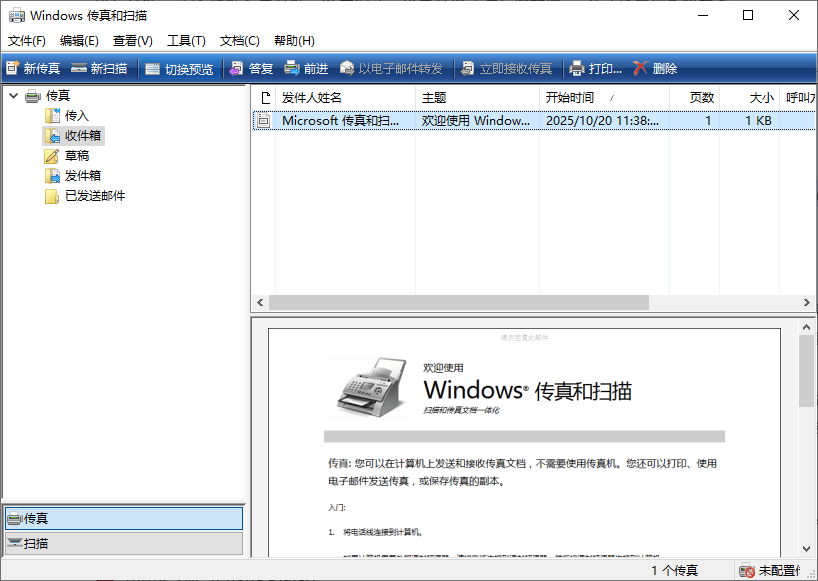The width and height of the screenshot is (818, 581).
Task: Print the fax using 打印 button
Action: [x=596, y=68]
